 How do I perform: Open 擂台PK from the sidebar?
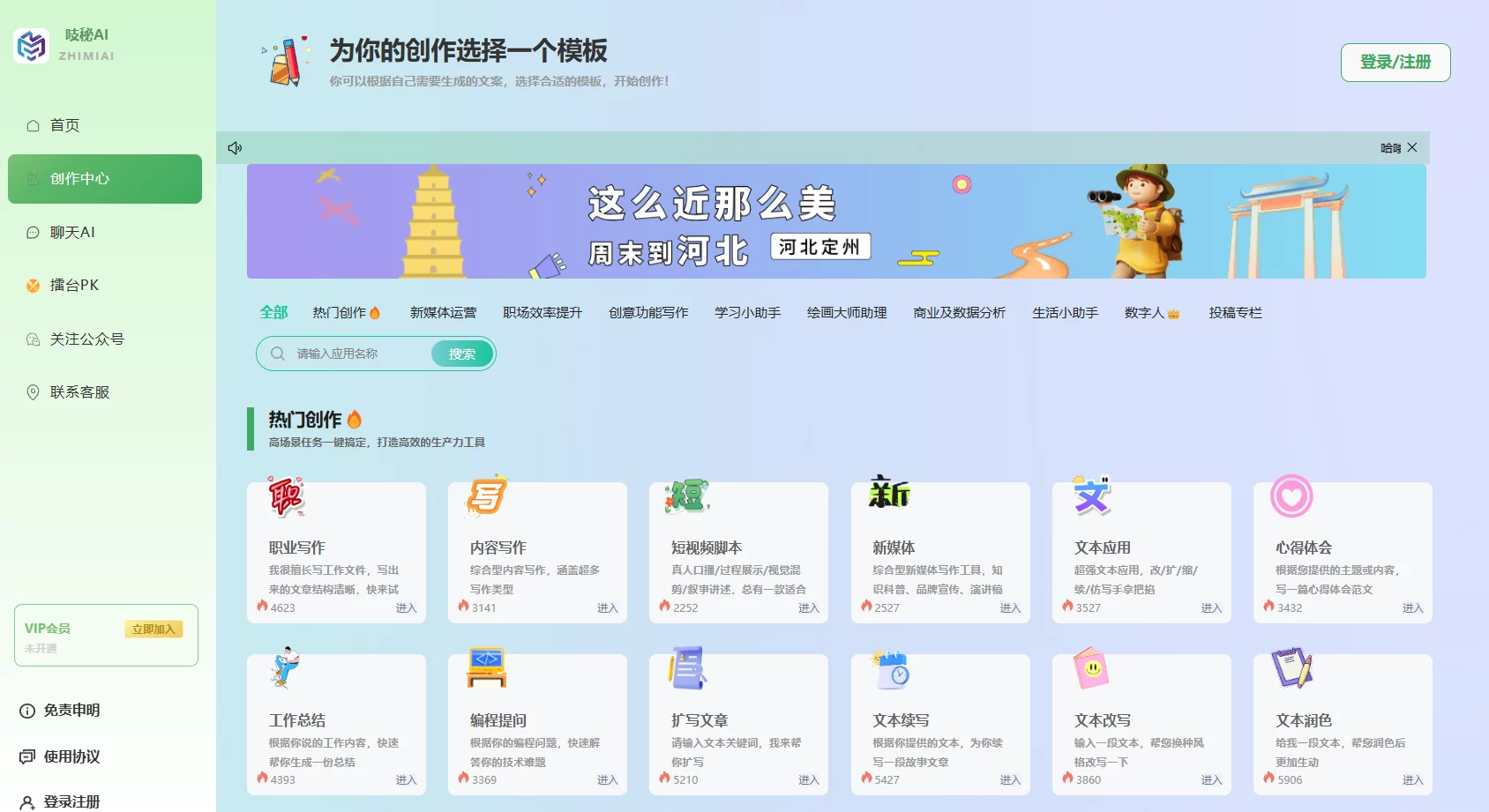(74, 286)
